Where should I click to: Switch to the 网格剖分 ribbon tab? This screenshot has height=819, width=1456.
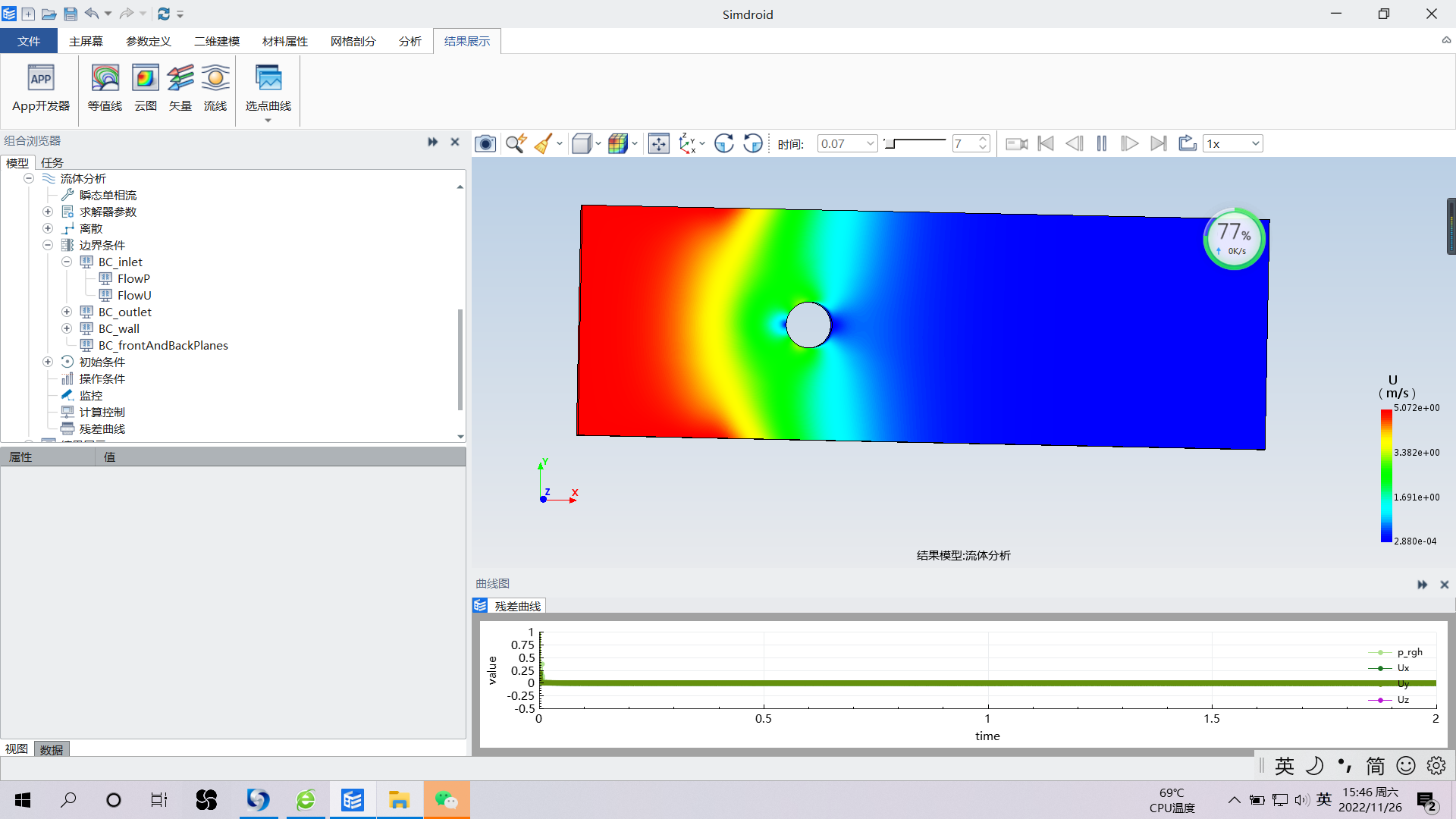coord(353,41)
